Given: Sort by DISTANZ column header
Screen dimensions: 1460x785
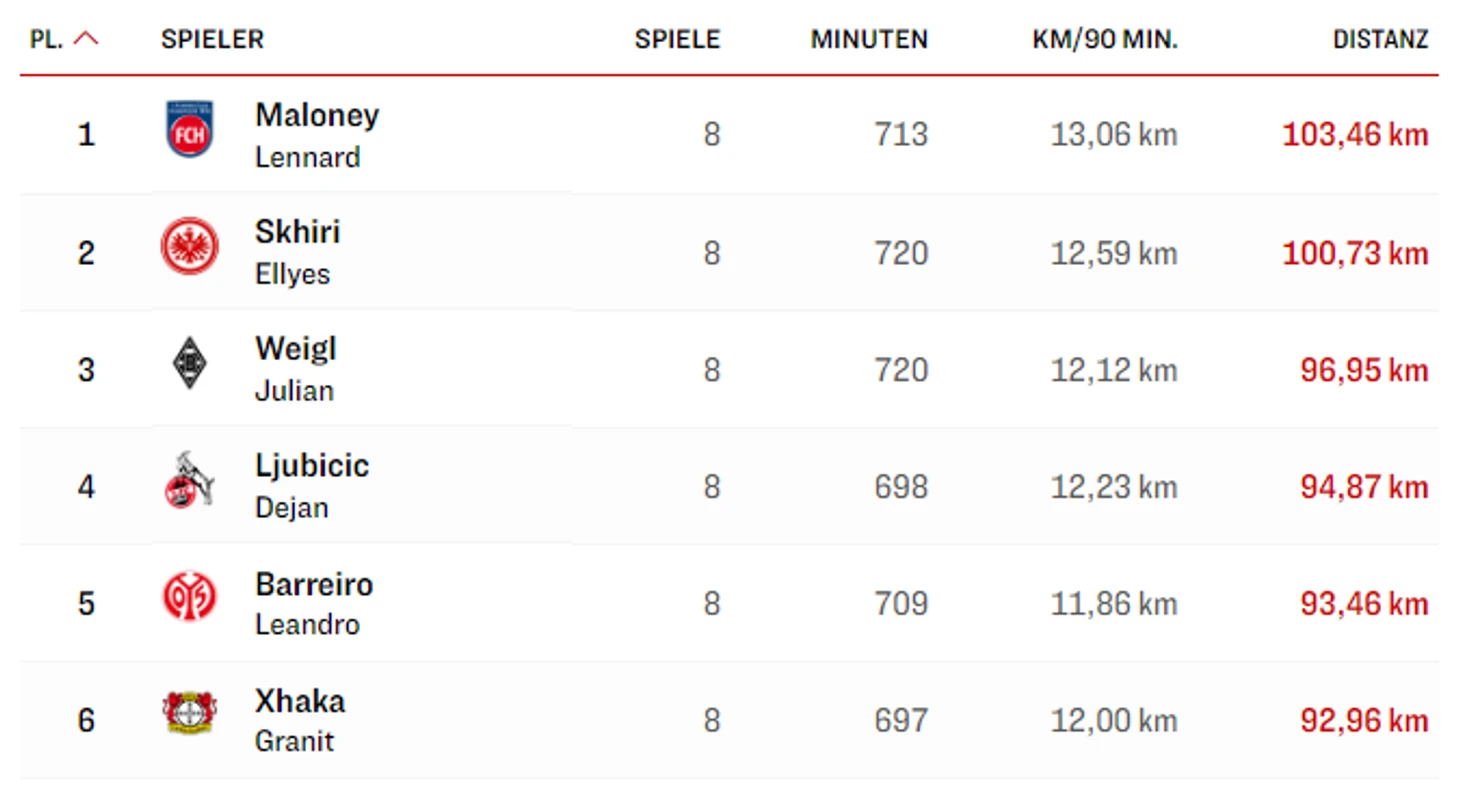Looking at the screenshot, I should (1381, 39).
